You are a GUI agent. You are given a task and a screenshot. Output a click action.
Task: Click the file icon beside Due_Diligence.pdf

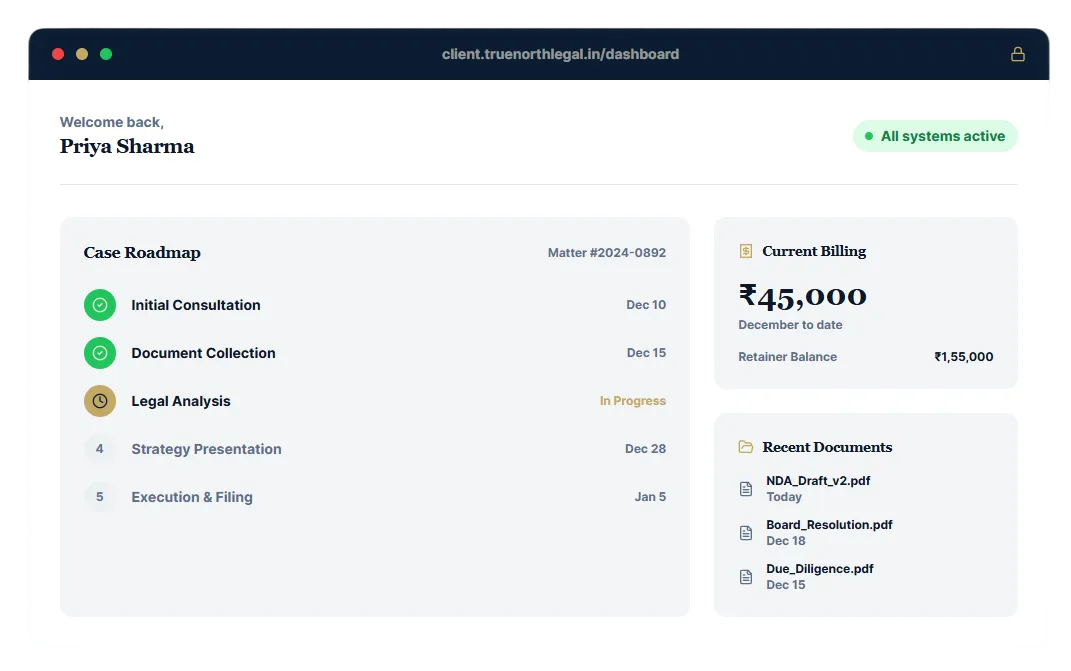click(745, 577)
